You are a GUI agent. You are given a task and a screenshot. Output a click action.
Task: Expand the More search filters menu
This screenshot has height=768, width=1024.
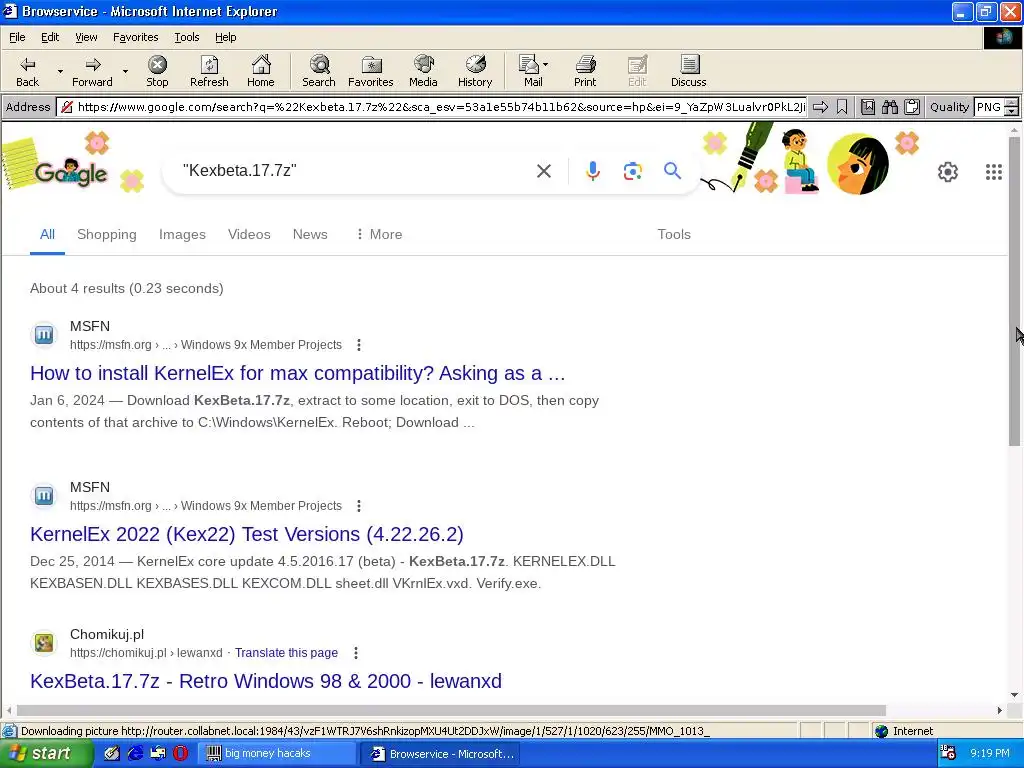(379, 234)
